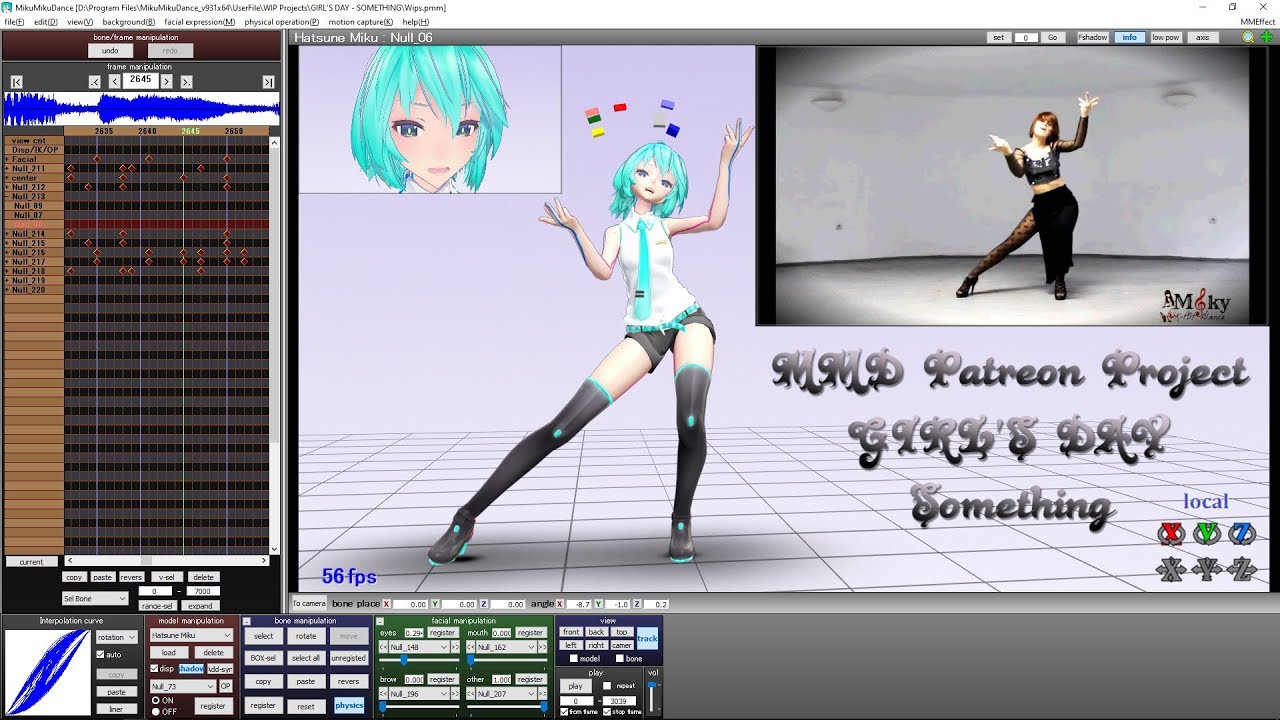Next other morph arrow button
This screenshot has width=1280, height=720.
pos(544,693)
